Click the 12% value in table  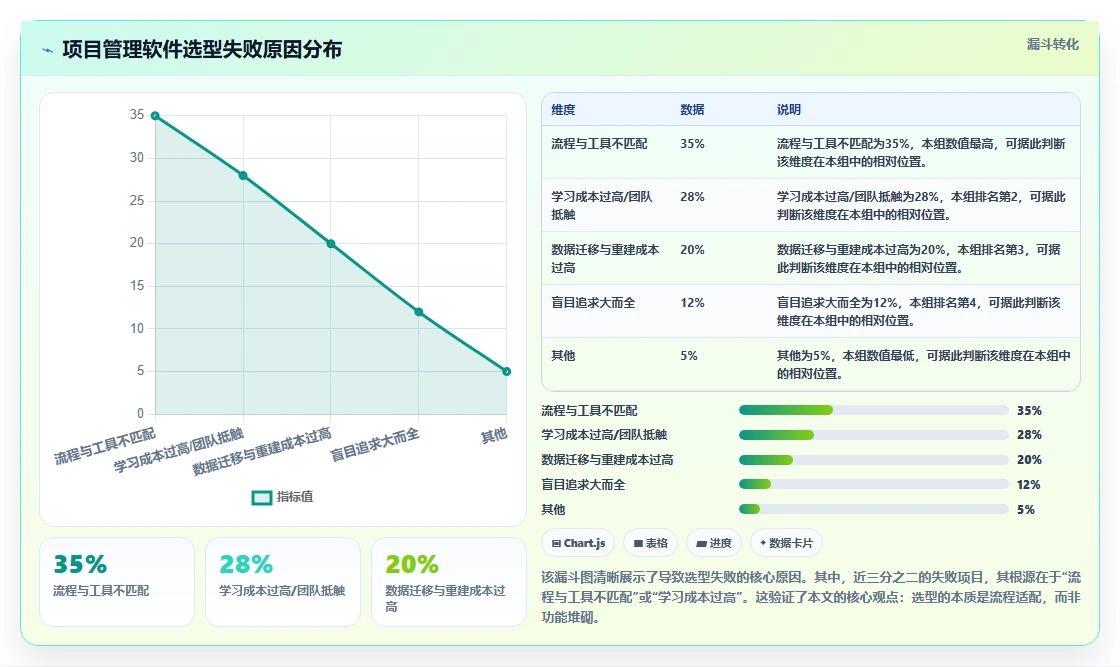point(692,303)
